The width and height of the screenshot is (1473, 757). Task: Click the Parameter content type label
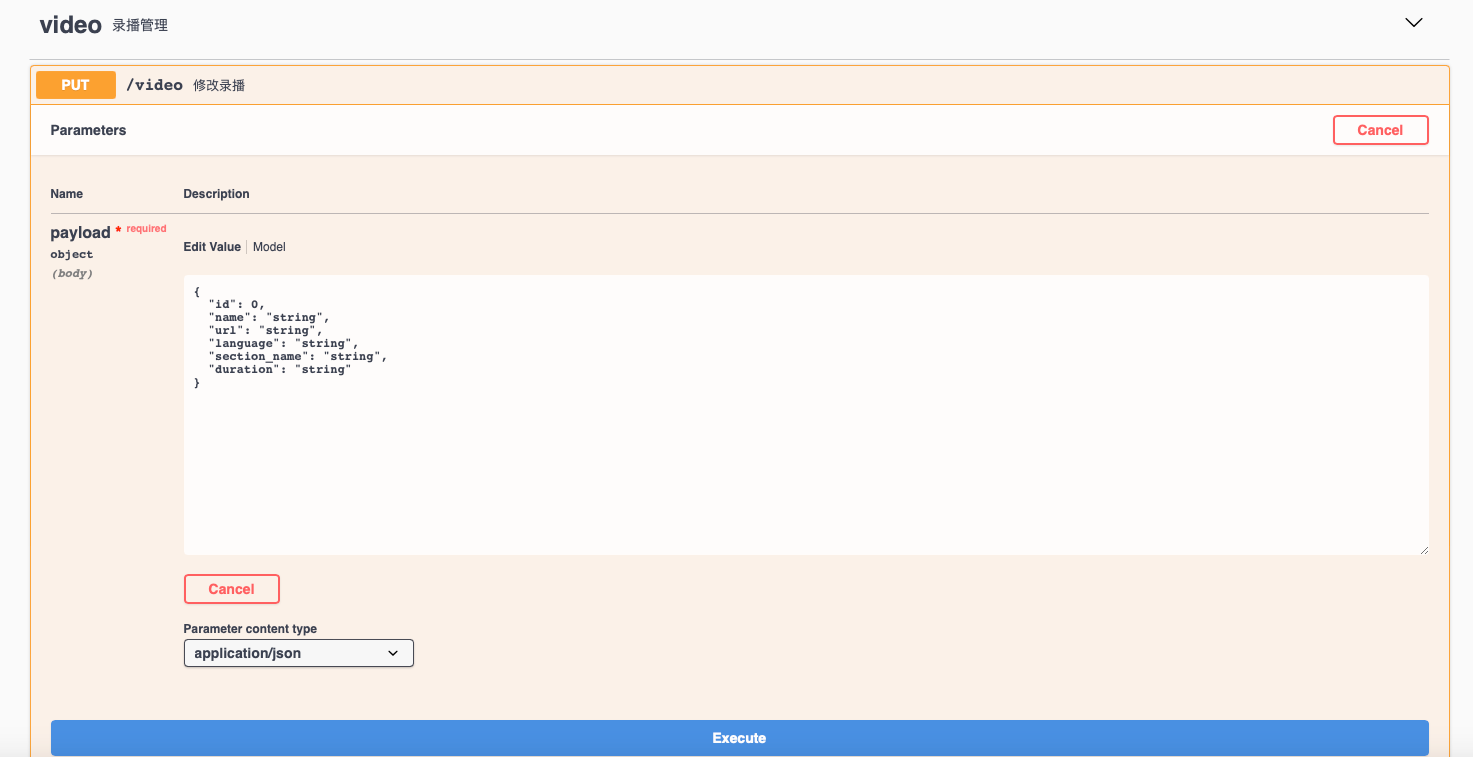[x=250, y=629]
